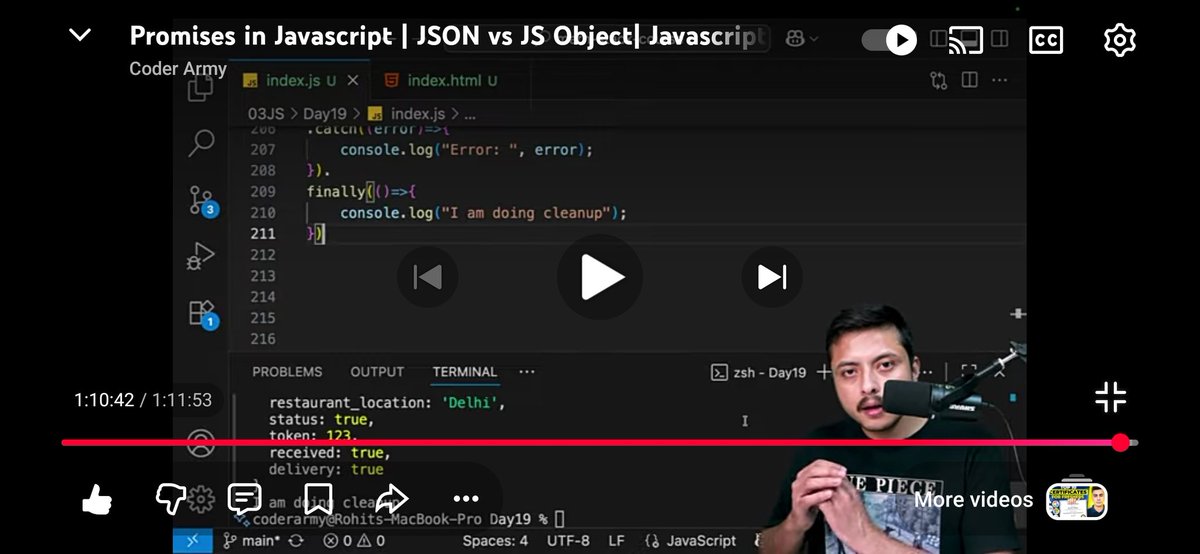The width and height of the screenshot is (1200, 554).
Task: Click the console.log("I am doing cleanup") line
Action: (483, 213)
